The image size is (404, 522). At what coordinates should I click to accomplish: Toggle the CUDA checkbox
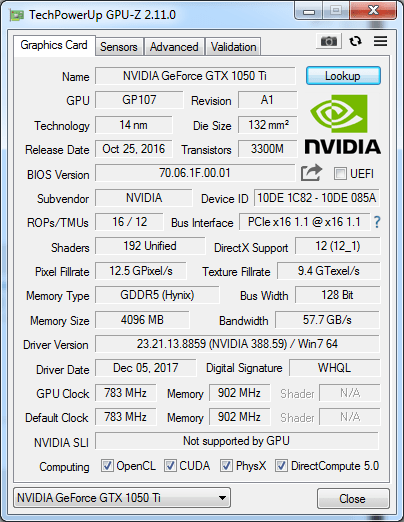[170, 466]
